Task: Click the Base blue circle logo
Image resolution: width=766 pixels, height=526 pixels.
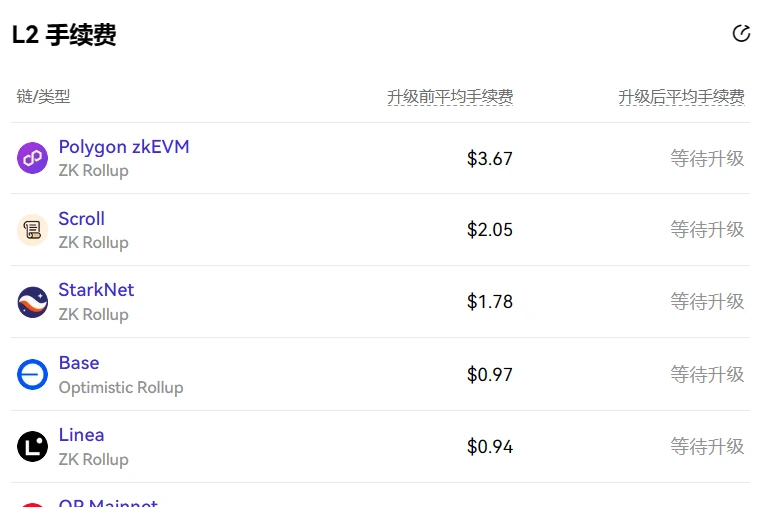Action: [x=33, y=374]
